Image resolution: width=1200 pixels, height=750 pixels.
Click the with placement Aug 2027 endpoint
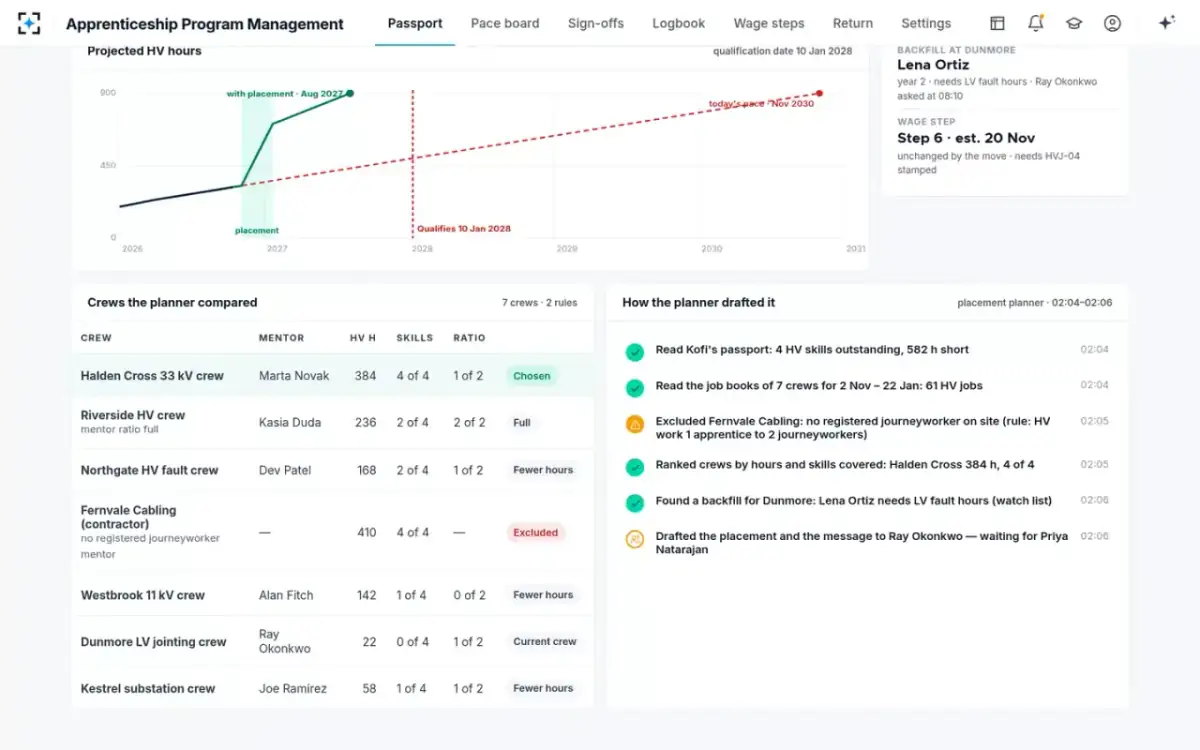coord(349,93)
